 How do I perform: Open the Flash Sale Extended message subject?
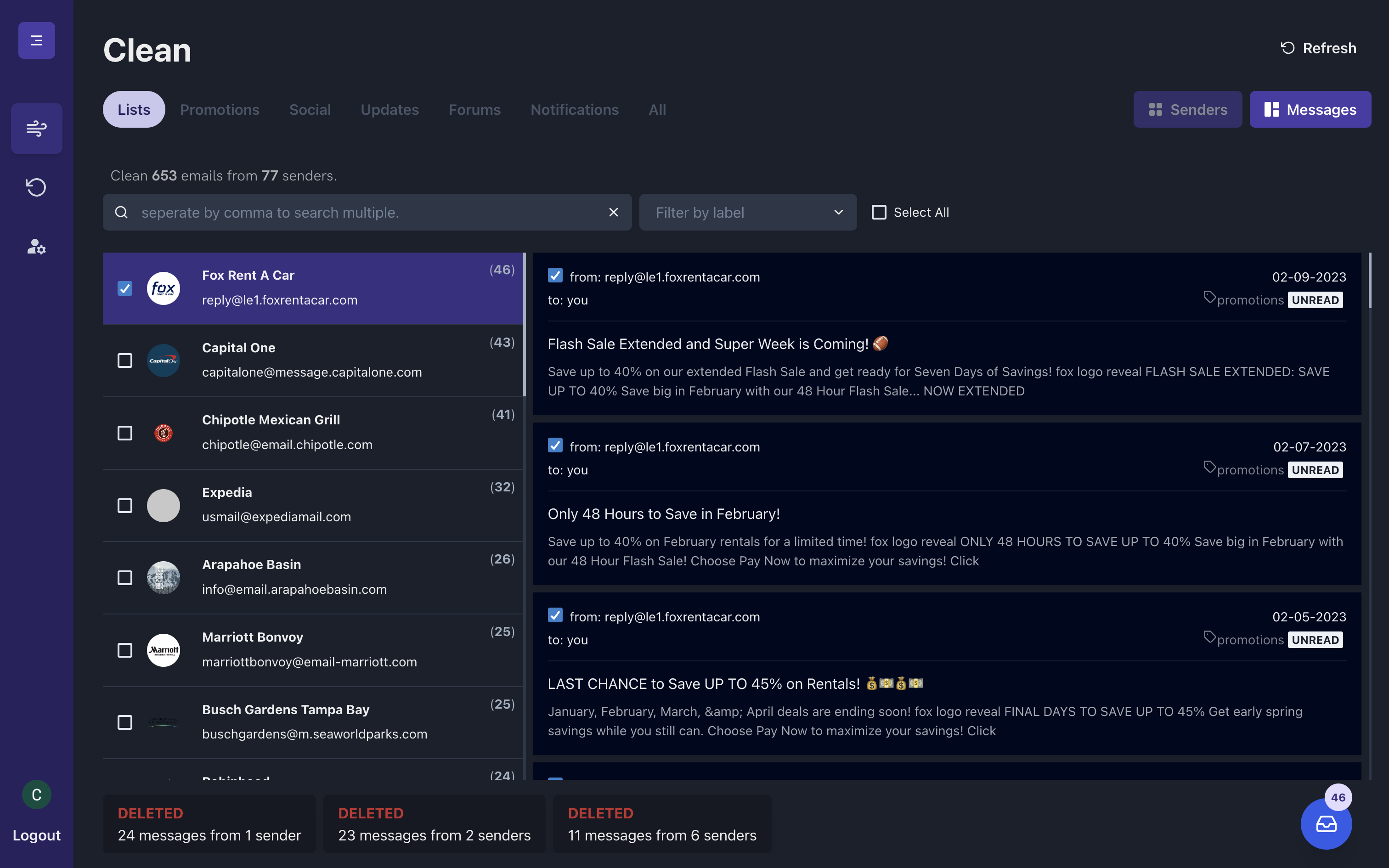click(718, 344)
